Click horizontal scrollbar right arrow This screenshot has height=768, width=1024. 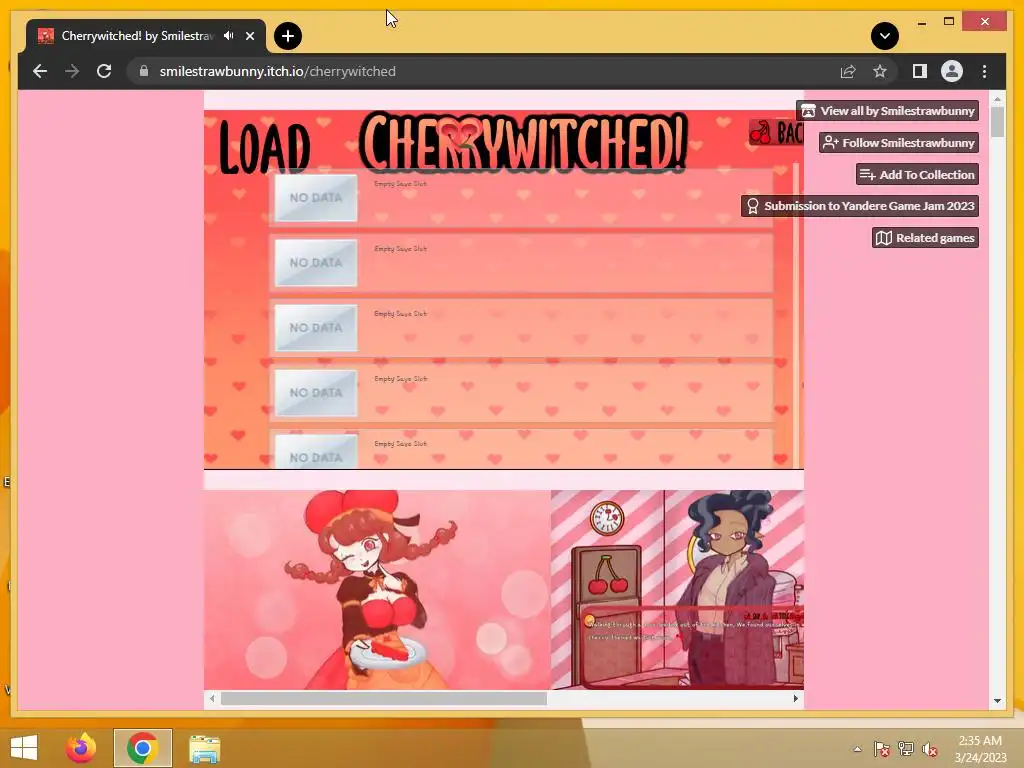coord(795,698)
